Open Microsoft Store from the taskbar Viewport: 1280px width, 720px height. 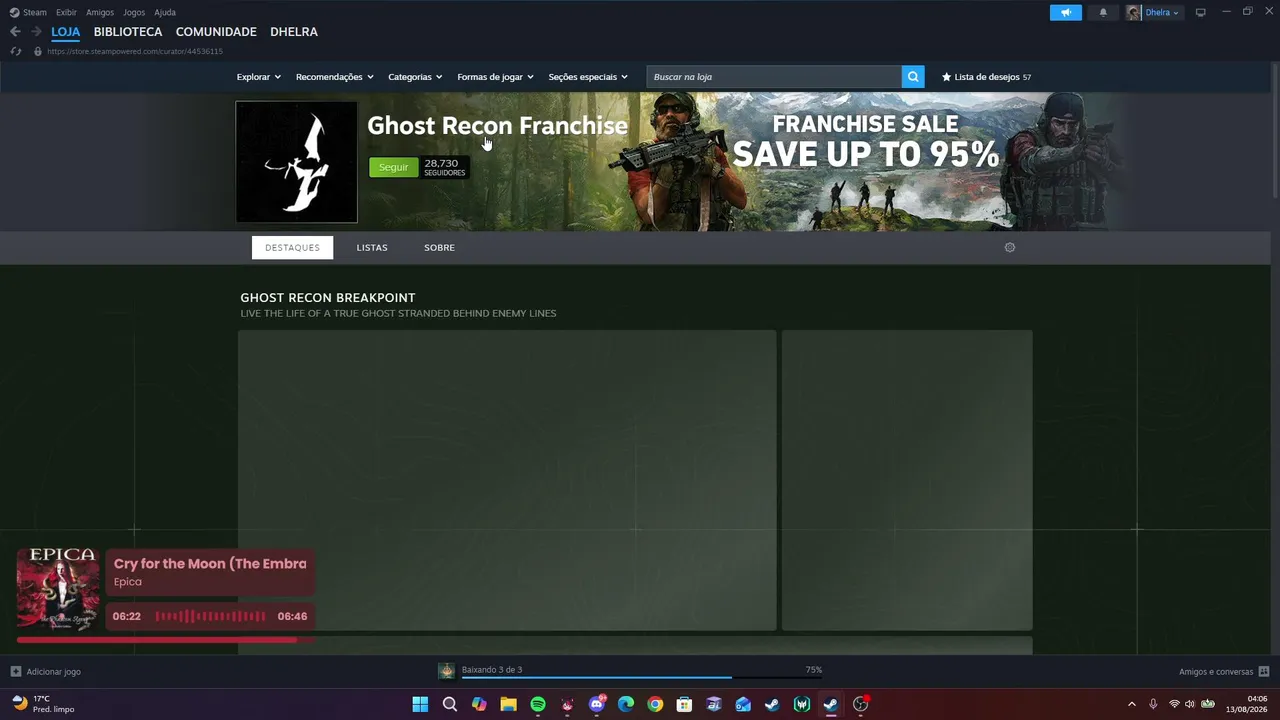click(x=684, y=704)
